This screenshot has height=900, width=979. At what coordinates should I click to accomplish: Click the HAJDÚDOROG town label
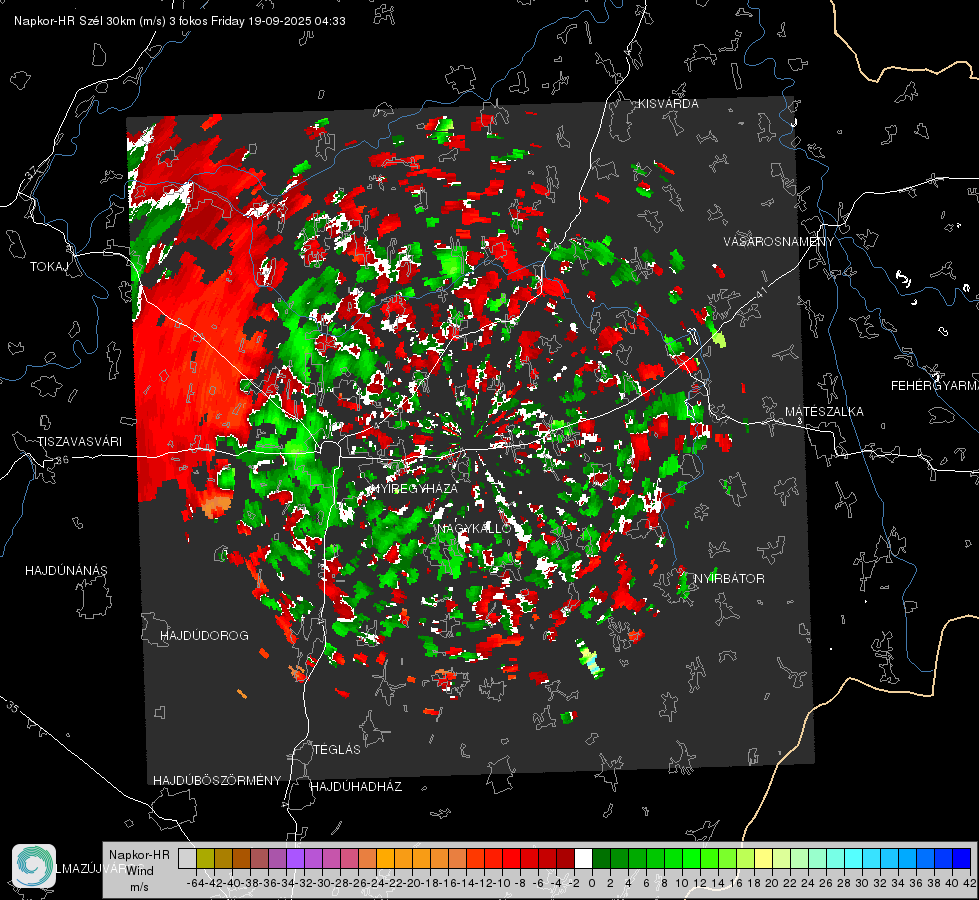[x=204, y=635]
